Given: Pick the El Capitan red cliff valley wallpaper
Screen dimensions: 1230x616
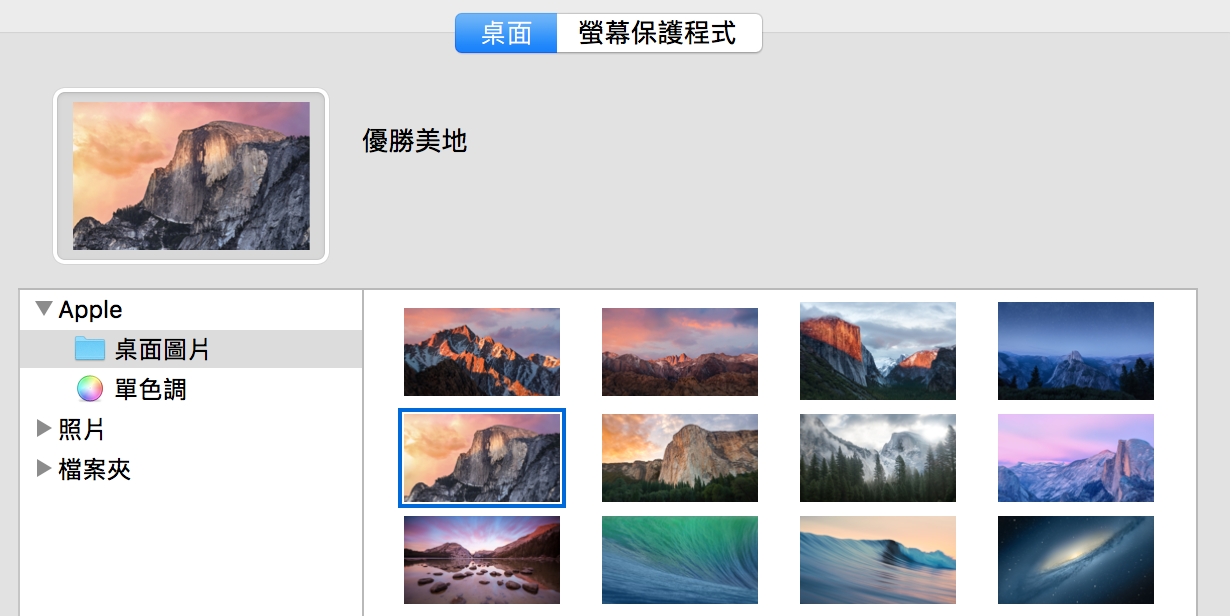Looking at the screenshot, I should click(x=878, y=351).
